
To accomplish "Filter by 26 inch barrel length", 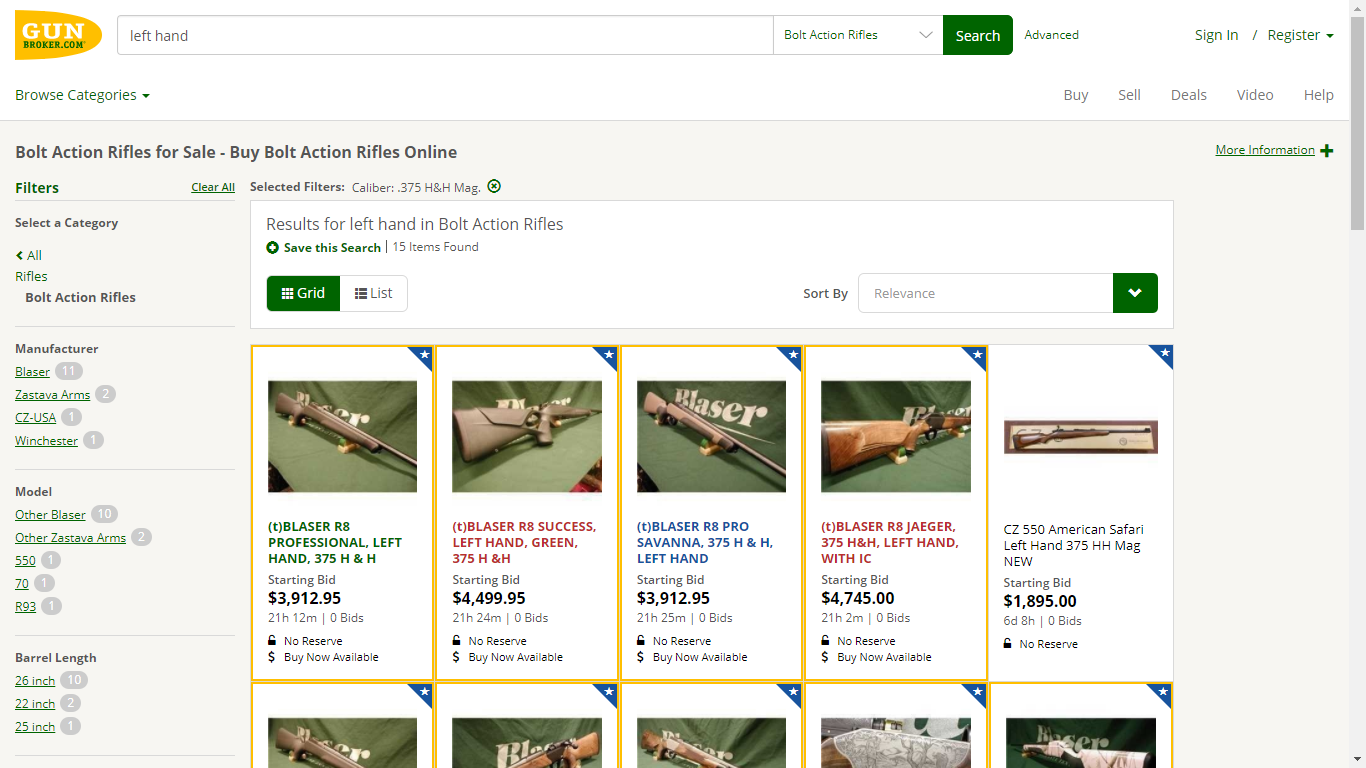I will (x=35, y=680).
